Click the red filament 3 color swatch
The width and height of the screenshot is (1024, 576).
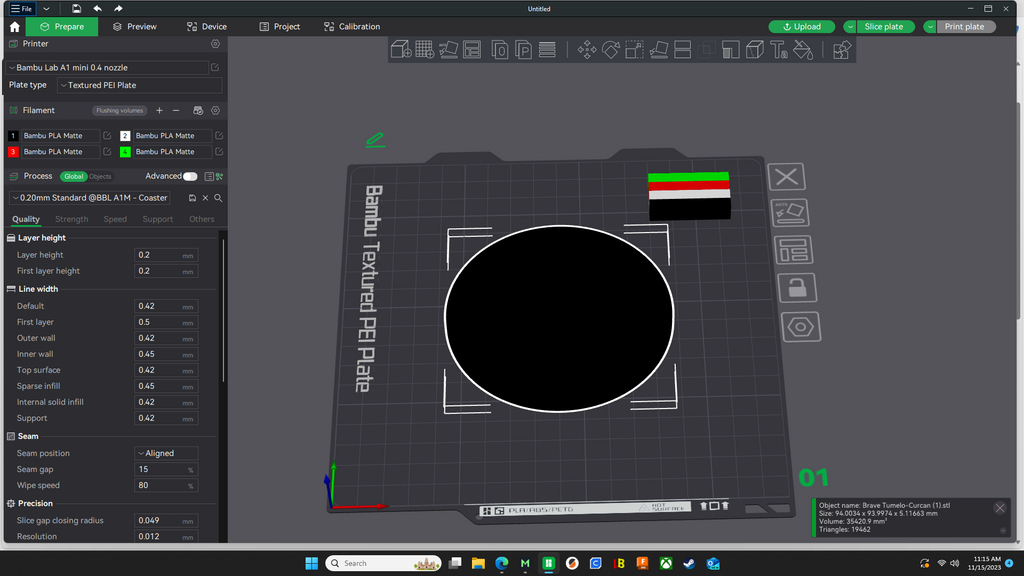tap(13, 152)
